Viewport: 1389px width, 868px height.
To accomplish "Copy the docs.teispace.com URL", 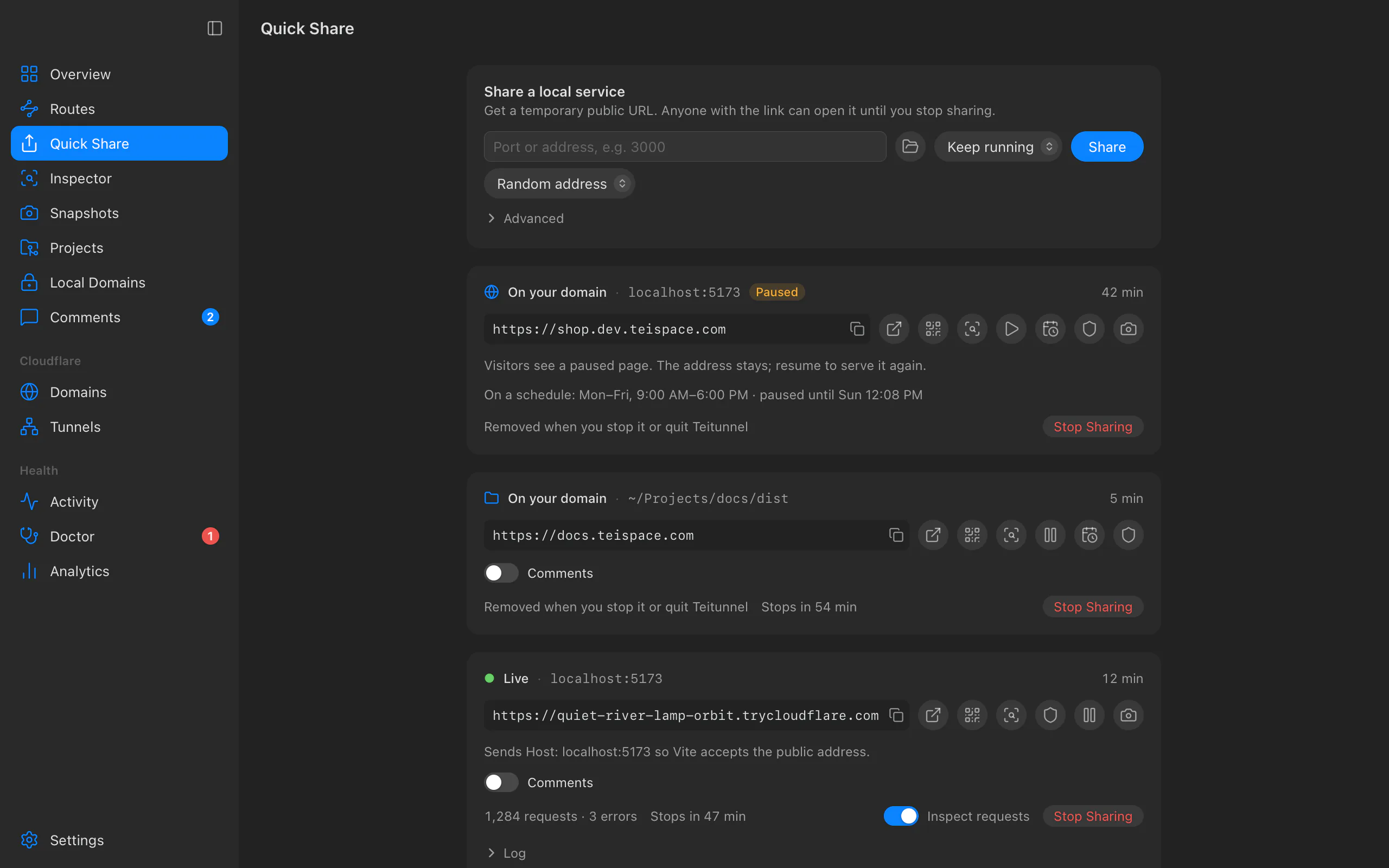I will [x=896, y=535].
